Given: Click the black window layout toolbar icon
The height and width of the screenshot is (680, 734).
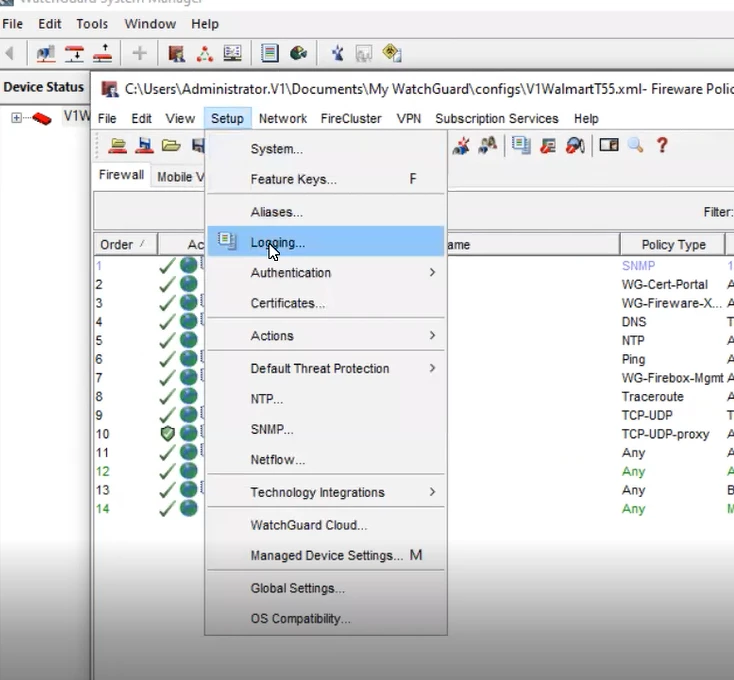Looking at the screenshot, I should tap(609, 145).
